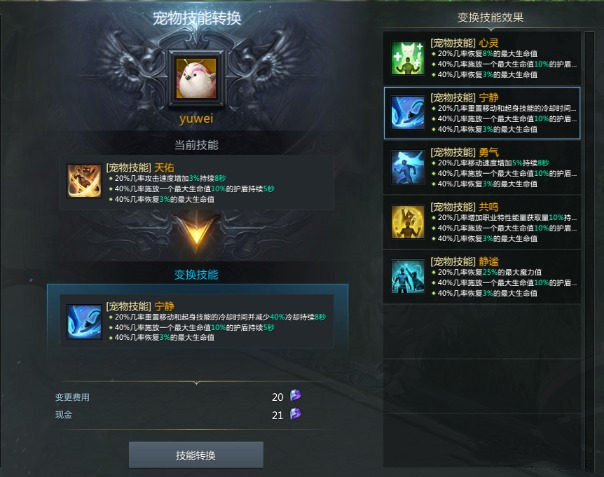Click the 宁静 icon under 变换技能
Viewport: 604px width, 477px height.
pos(84,321)
